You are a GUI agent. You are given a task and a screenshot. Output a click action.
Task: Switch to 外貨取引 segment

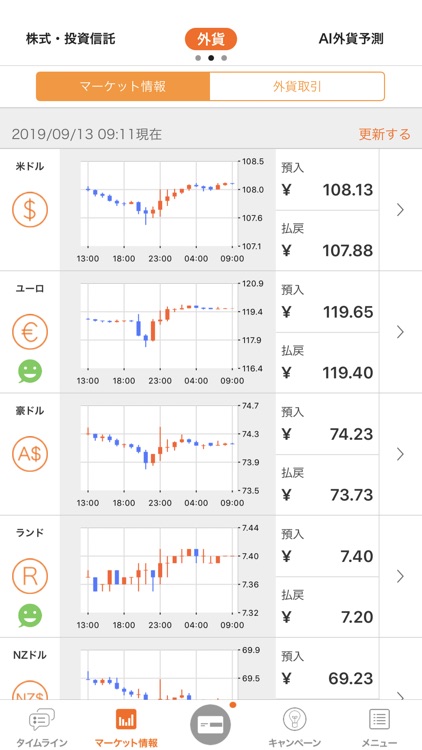297,87
